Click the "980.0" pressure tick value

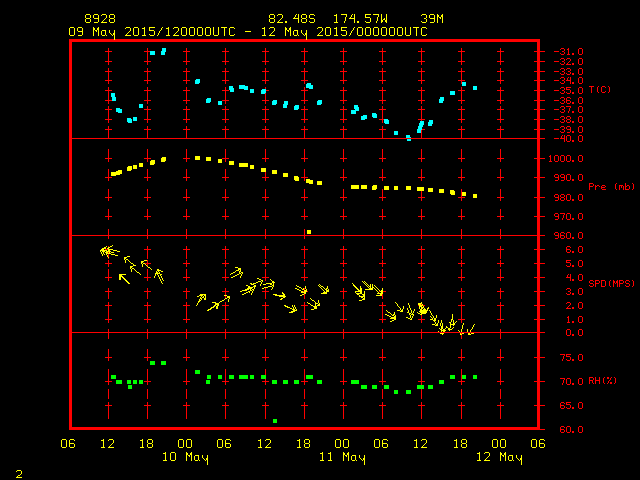[569, 198]
